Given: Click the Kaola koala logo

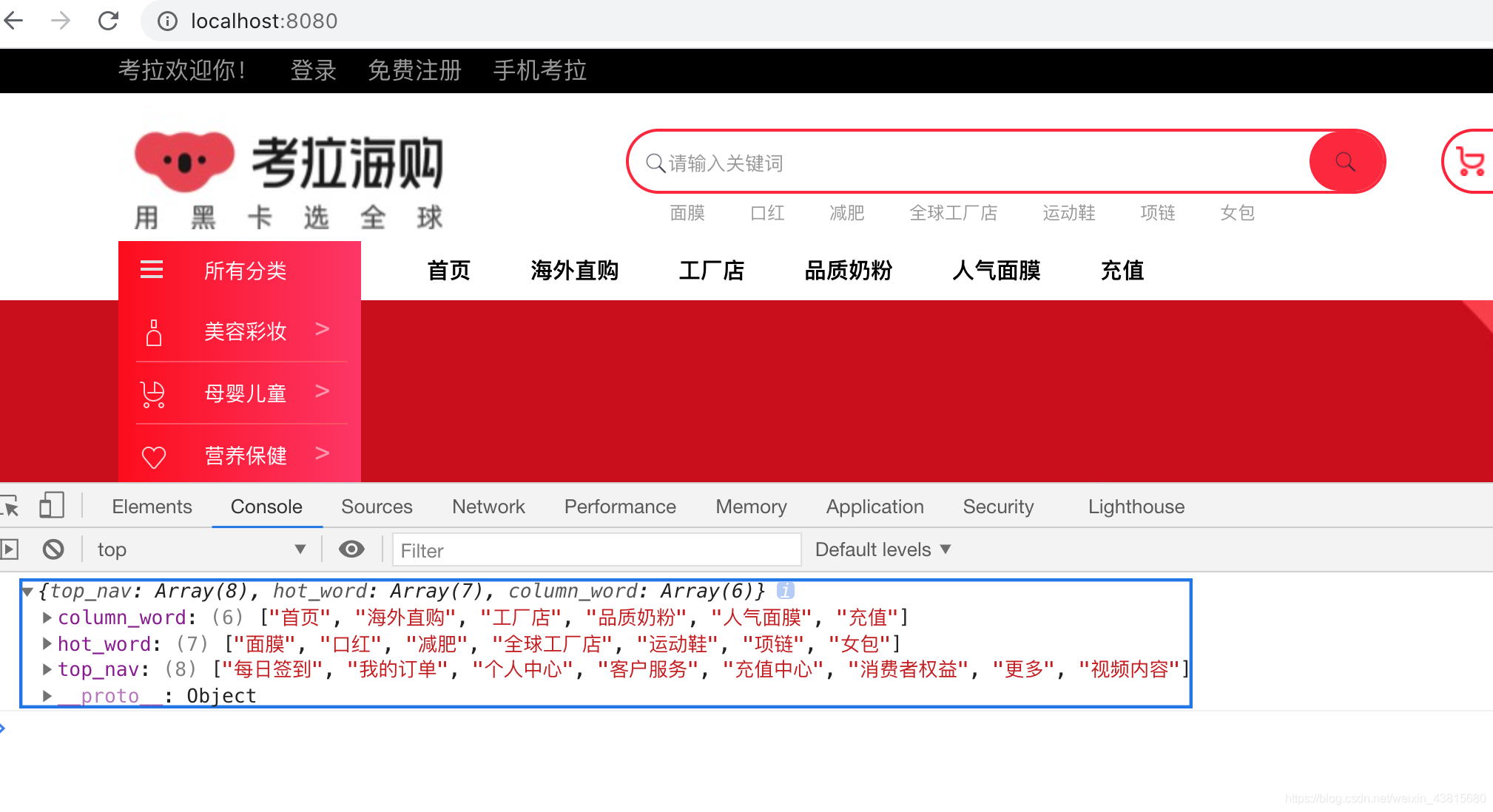Looking at the screenshot, I should coord(184,160).
